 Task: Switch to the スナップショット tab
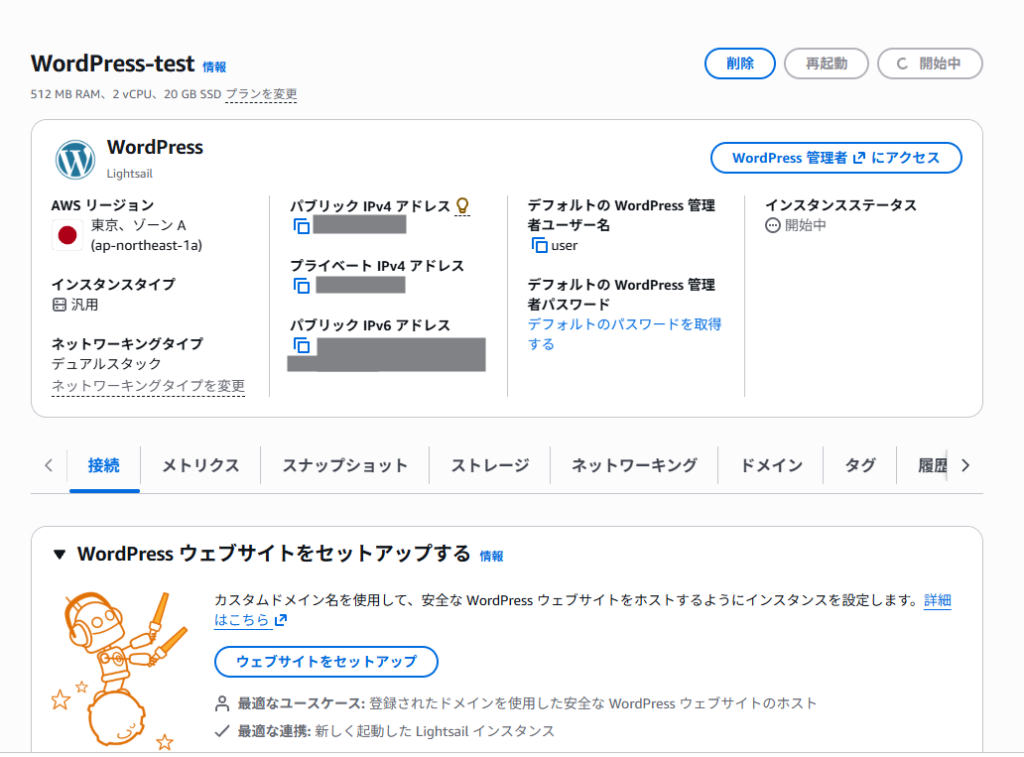(x=345, y=465)
